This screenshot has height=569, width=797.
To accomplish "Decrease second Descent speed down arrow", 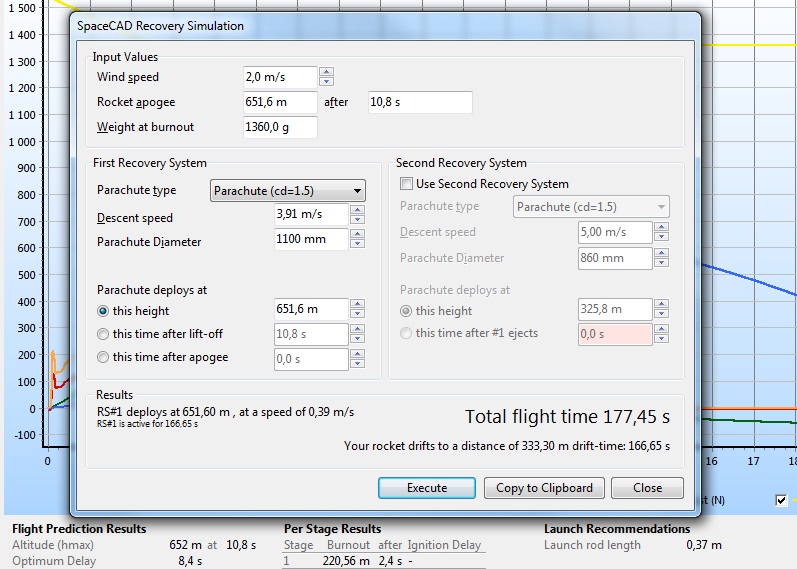I will [661, 237].
